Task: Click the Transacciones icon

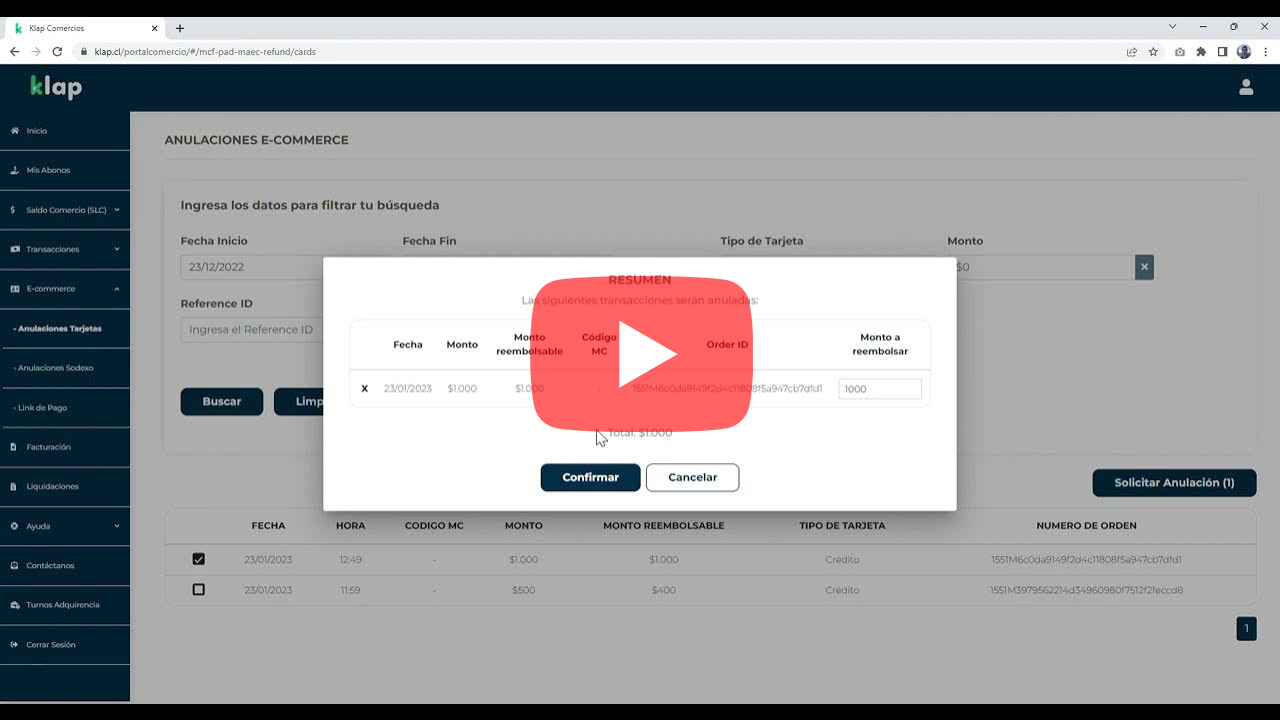Action: pos(14,249)
